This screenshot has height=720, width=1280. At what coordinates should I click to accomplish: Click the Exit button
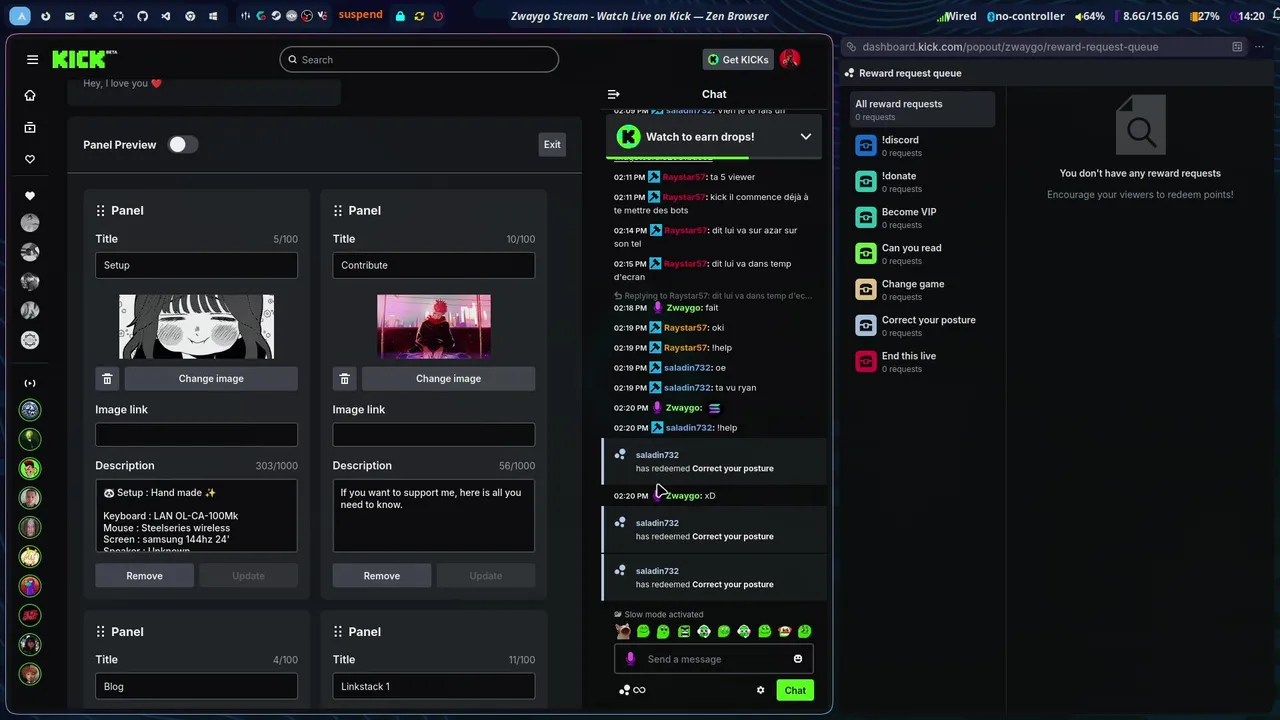click(x=552, y=144)
